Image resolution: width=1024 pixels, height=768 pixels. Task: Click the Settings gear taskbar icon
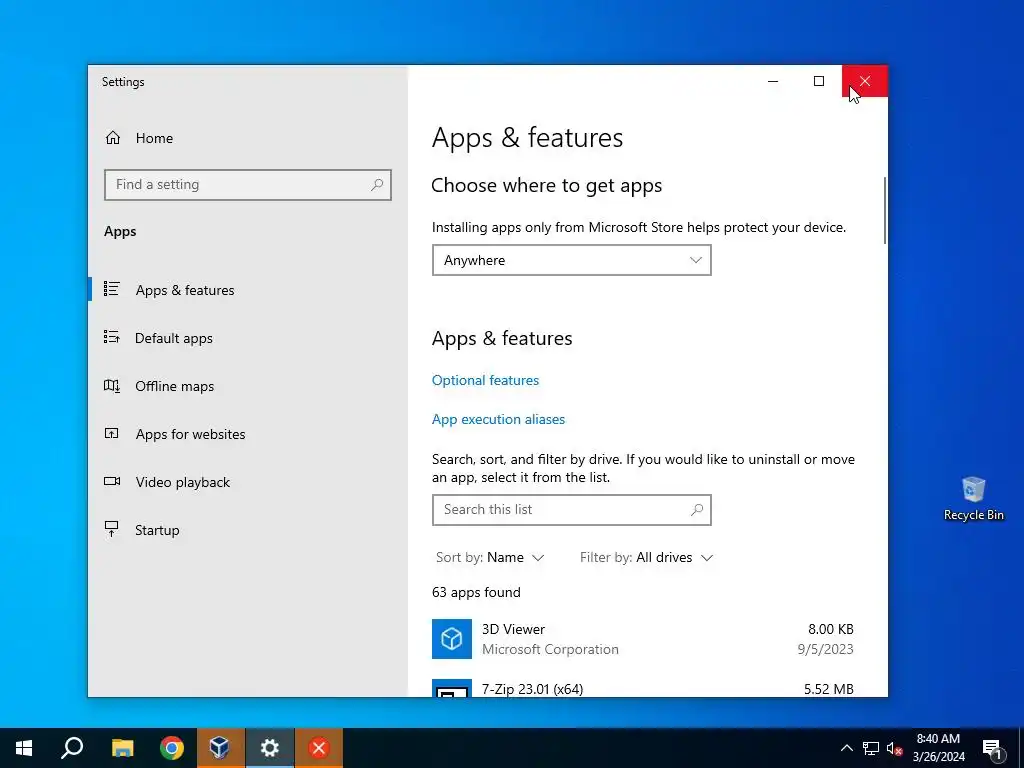click(x=270, y=748)
